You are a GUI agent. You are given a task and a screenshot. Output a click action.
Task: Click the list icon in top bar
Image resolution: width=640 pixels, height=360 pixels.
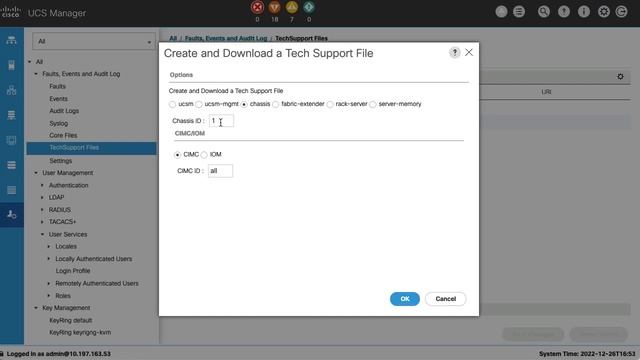(519, 11)
